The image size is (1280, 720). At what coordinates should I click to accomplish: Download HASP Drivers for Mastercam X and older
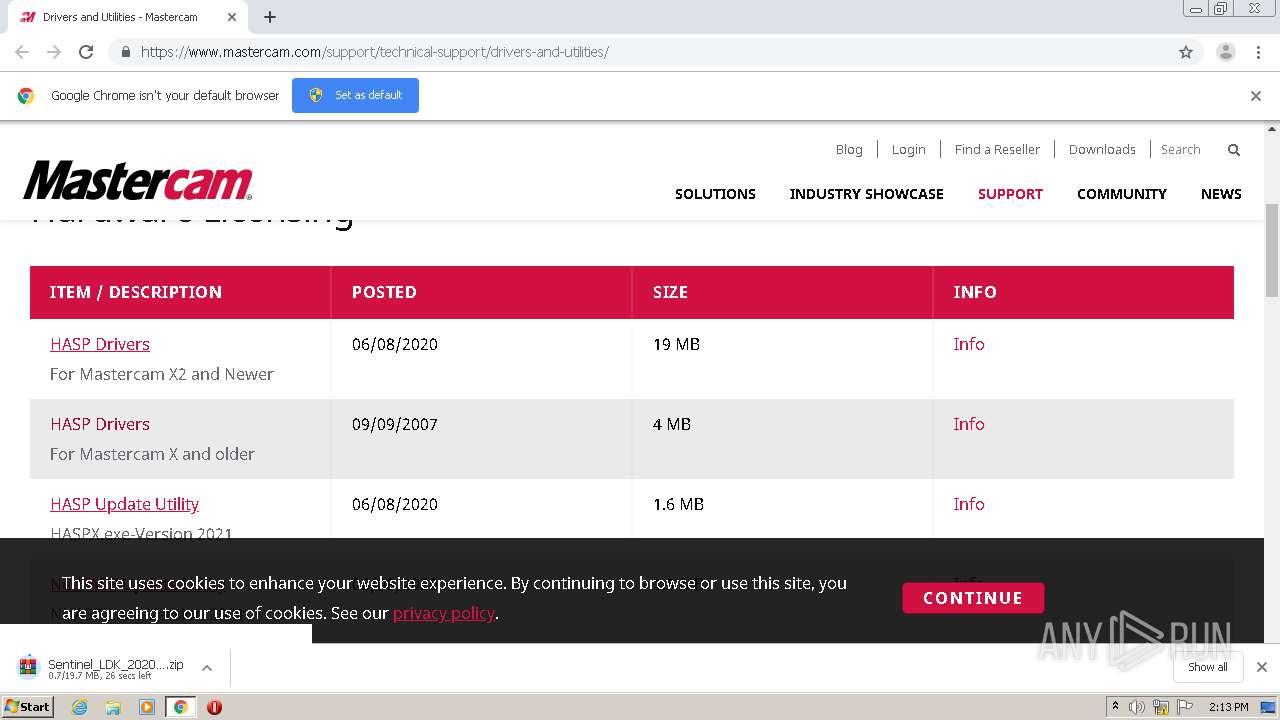click(x=100, y=424)
